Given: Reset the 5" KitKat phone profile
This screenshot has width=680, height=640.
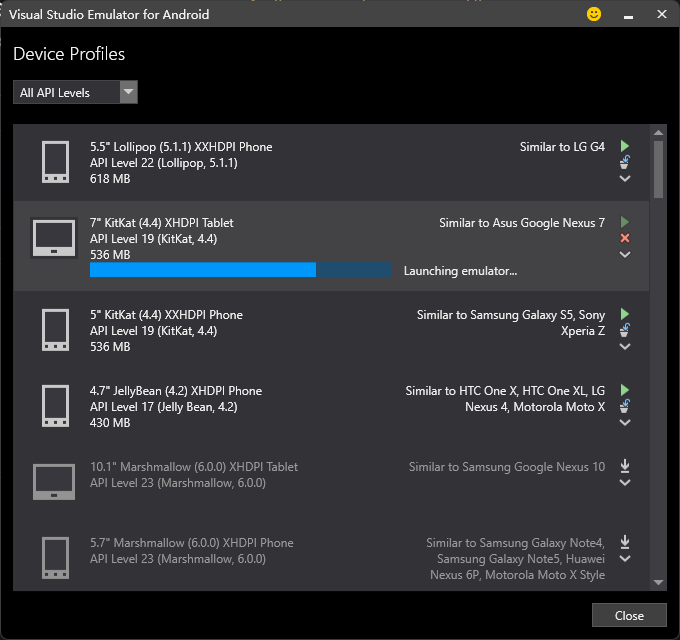Looking at the screenshot, I should (x=624, y=330).
